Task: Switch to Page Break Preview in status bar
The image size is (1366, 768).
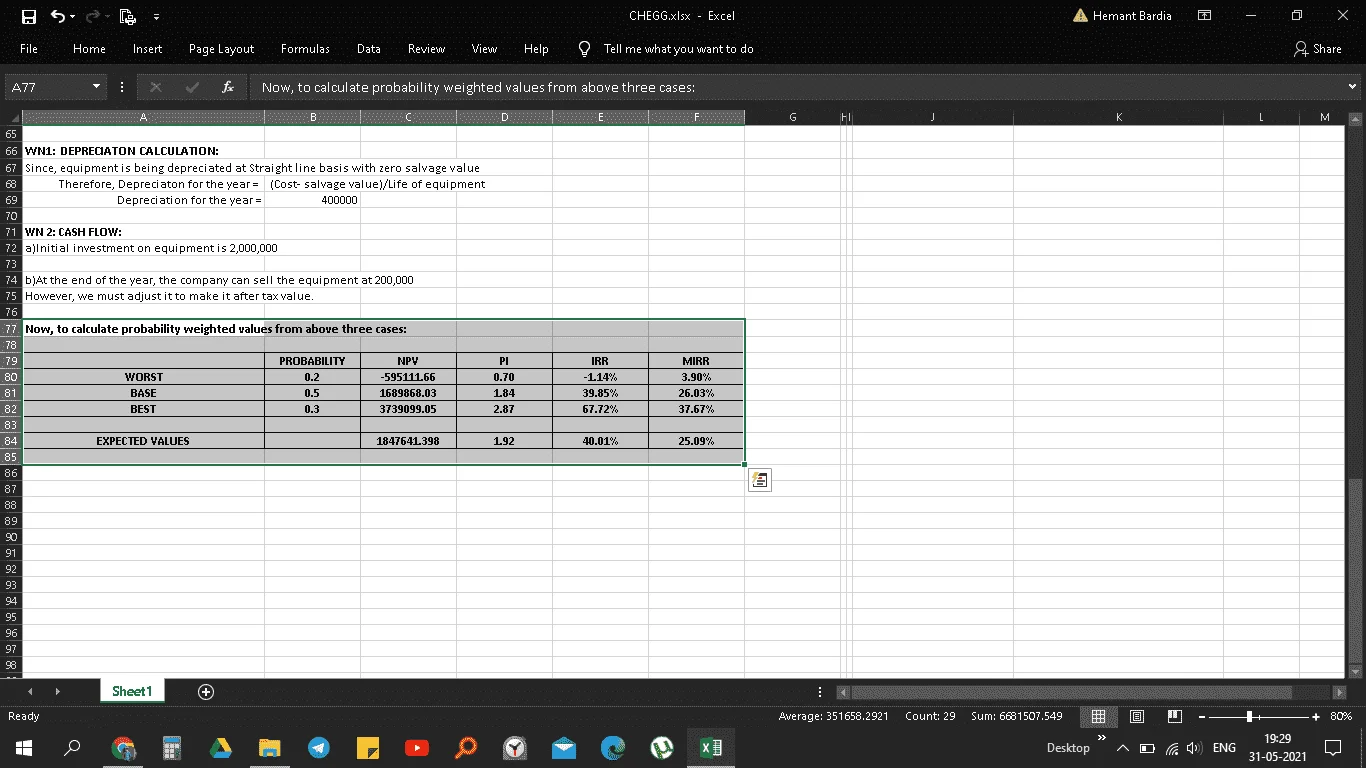Action: 1175,716
